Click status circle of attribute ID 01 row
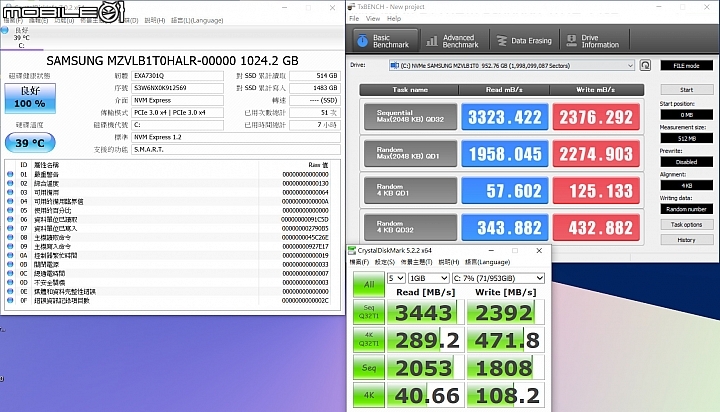 (x=10, y=174)
